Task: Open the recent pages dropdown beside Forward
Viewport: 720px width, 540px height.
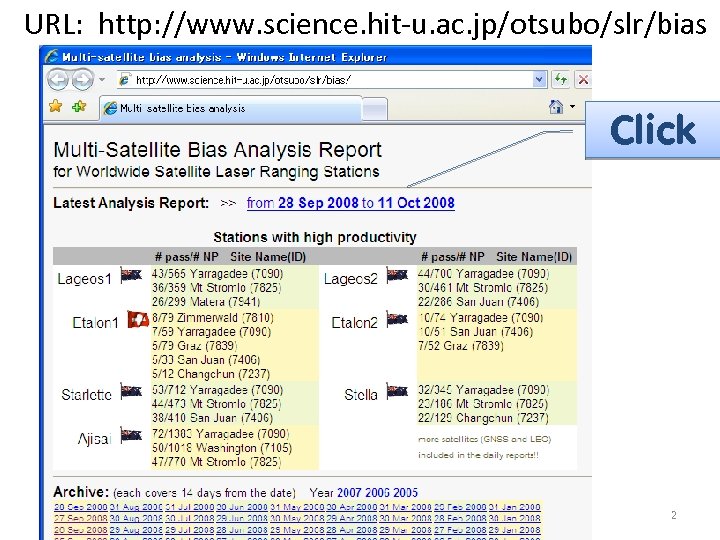Action: tap(102, 80)
